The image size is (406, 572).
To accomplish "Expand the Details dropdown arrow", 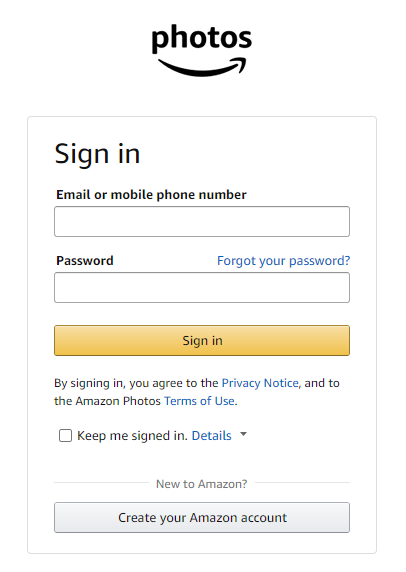I will point(243,434).
